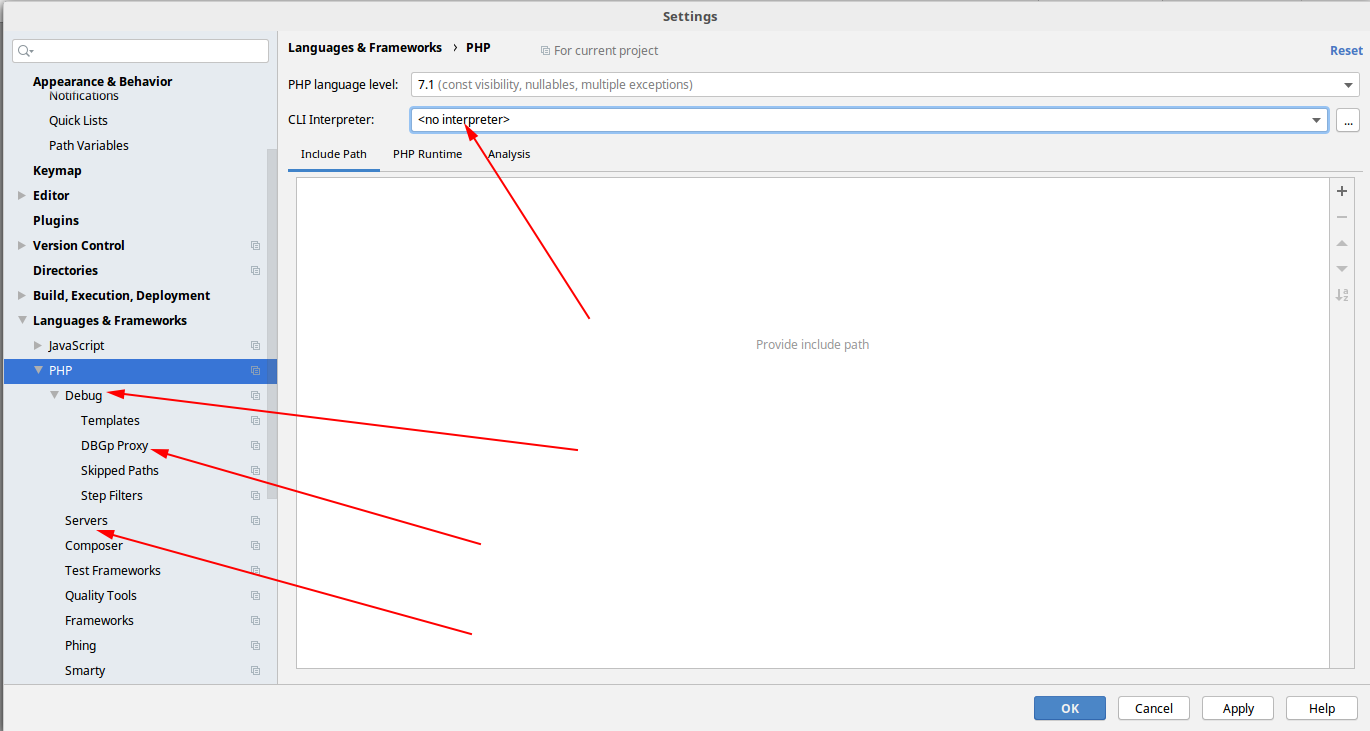
Task: Select Keymap in settings tree
Action: point(57,171)
